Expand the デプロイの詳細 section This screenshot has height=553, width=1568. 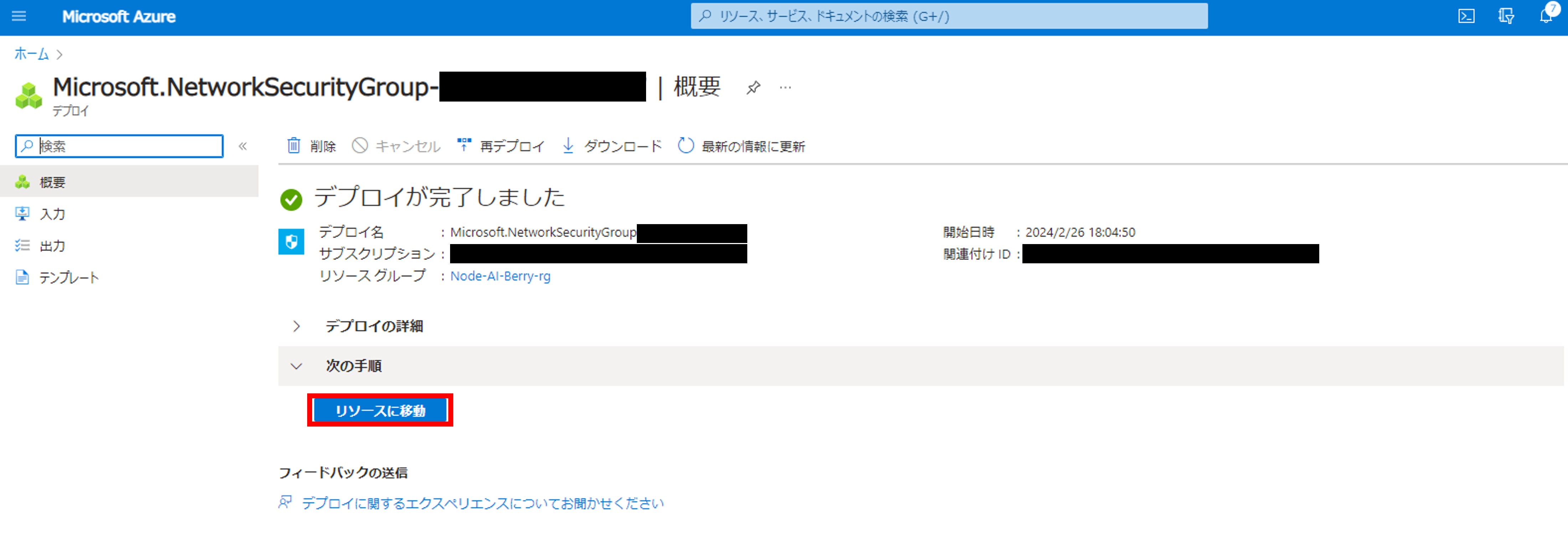pos(373,326)
